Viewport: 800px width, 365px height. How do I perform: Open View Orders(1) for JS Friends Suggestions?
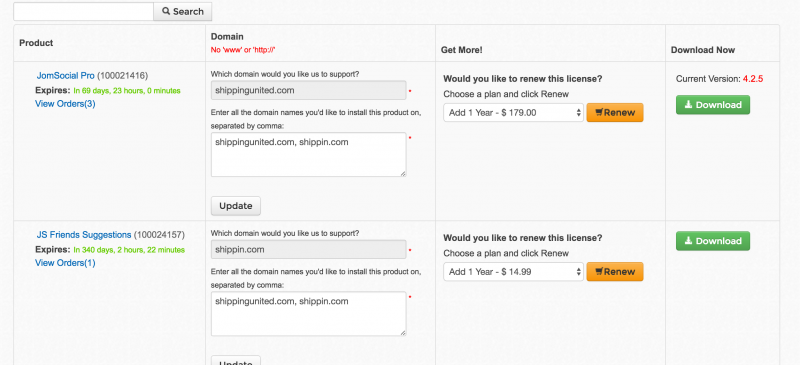click(x=65, y=263)
